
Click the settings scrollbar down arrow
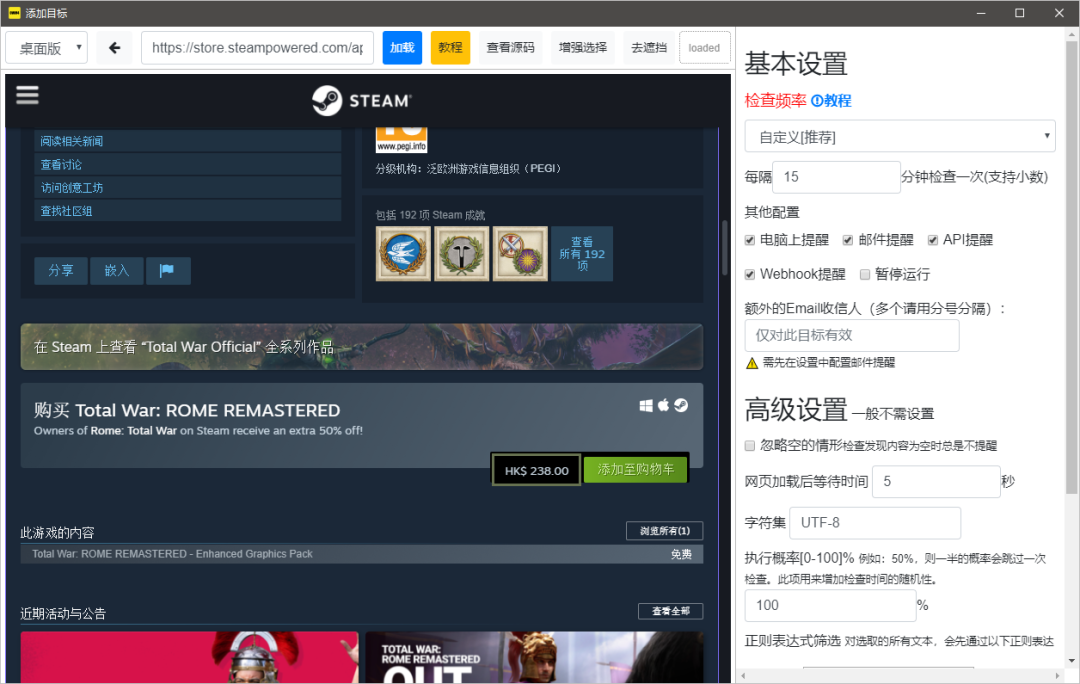1071,661
